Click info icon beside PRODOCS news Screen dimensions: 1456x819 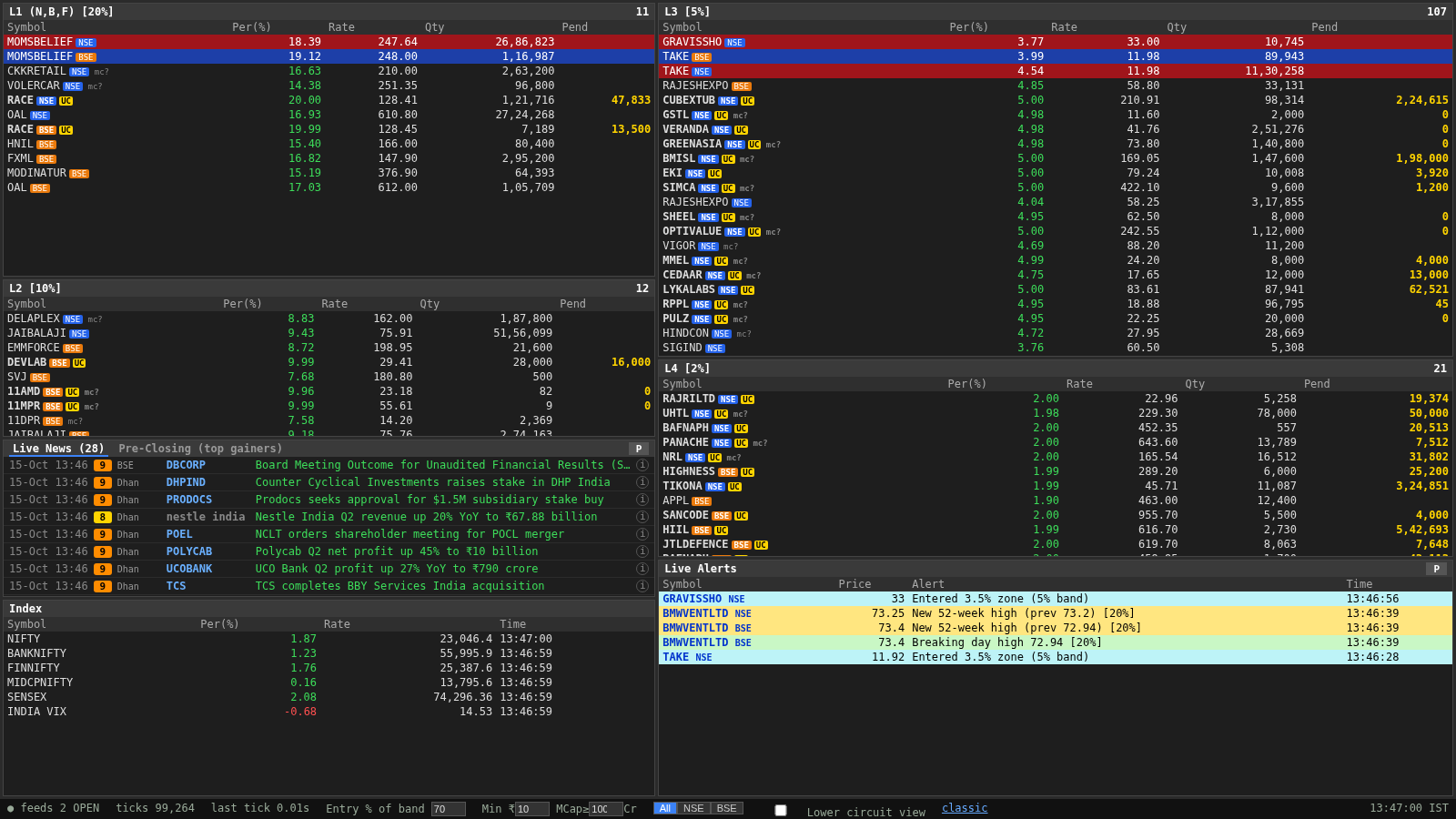click(x=642, y=500)
